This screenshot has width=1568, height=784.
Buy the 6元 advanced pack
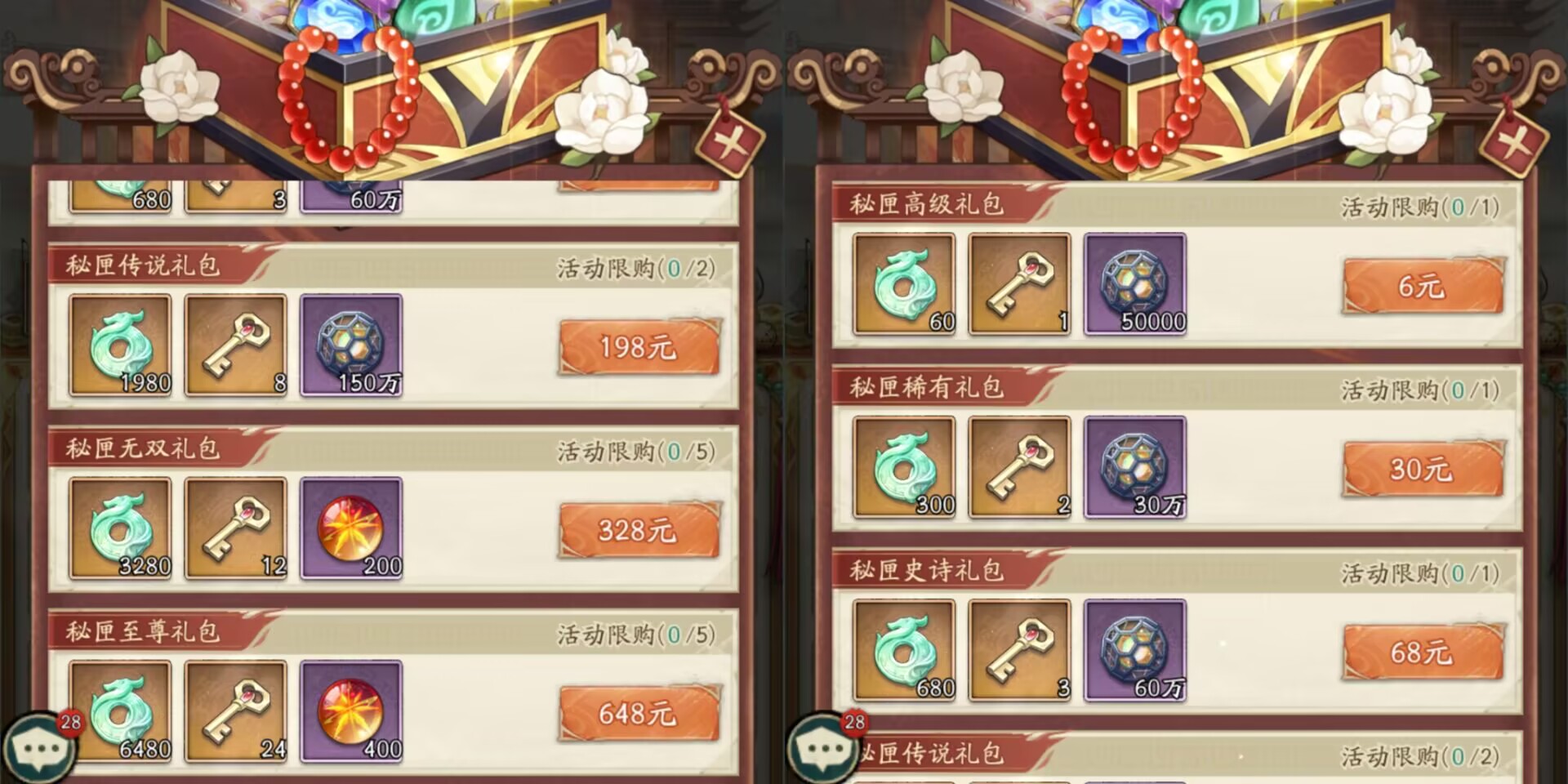[1423, 286]
